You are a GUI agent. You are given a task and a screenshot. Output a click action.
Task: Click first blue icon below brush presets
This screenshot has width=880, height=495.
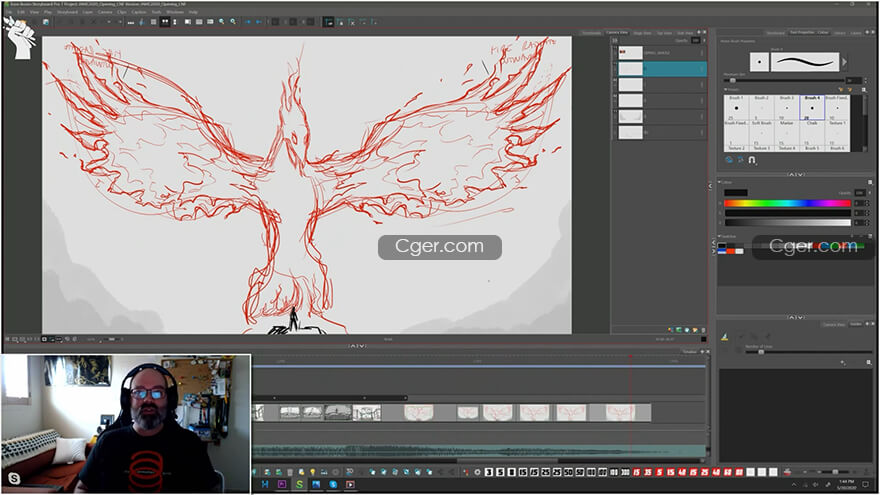(x=728, y=160)
